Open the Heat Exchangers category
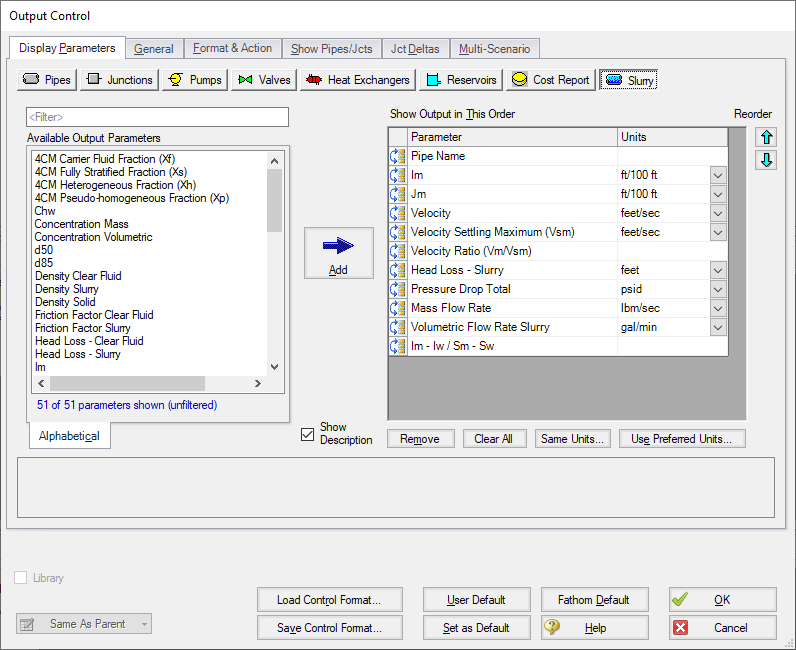Screen dimensions: 796x650 click(358, 80)
